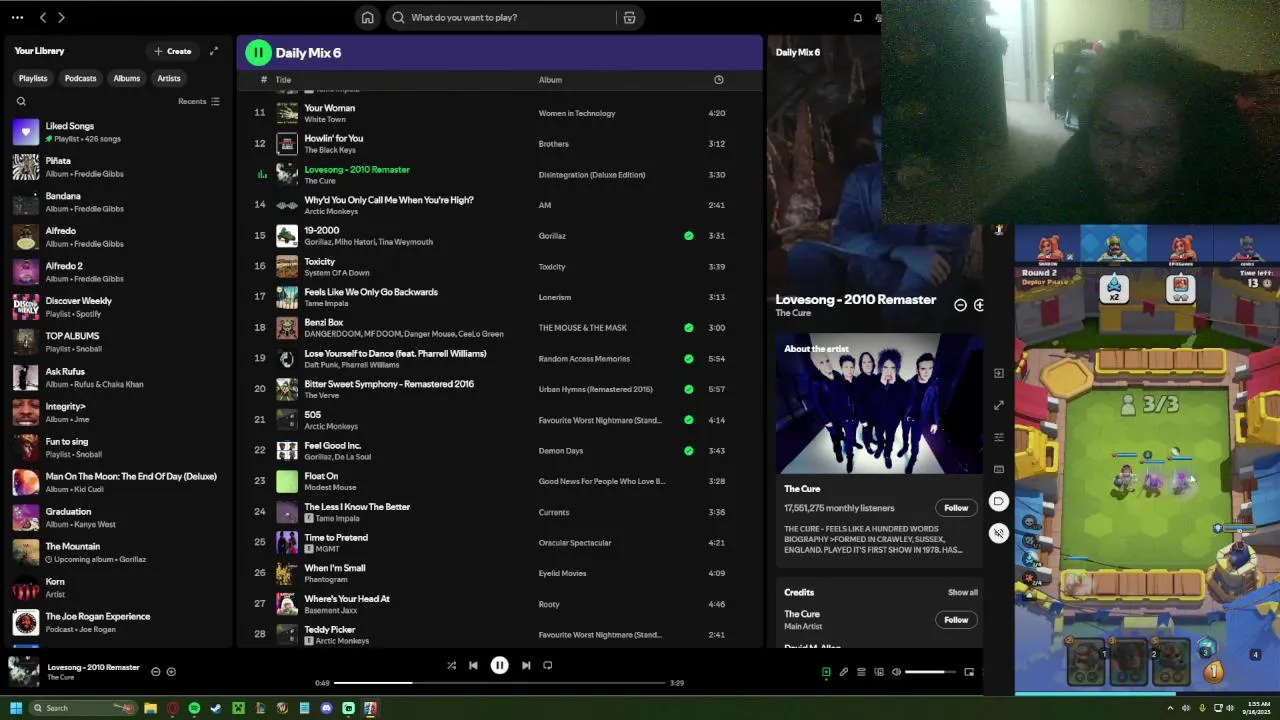This screenshot has width=1280, height=720.
Task: Open Connect to a device icon
Action: point(878,672)
